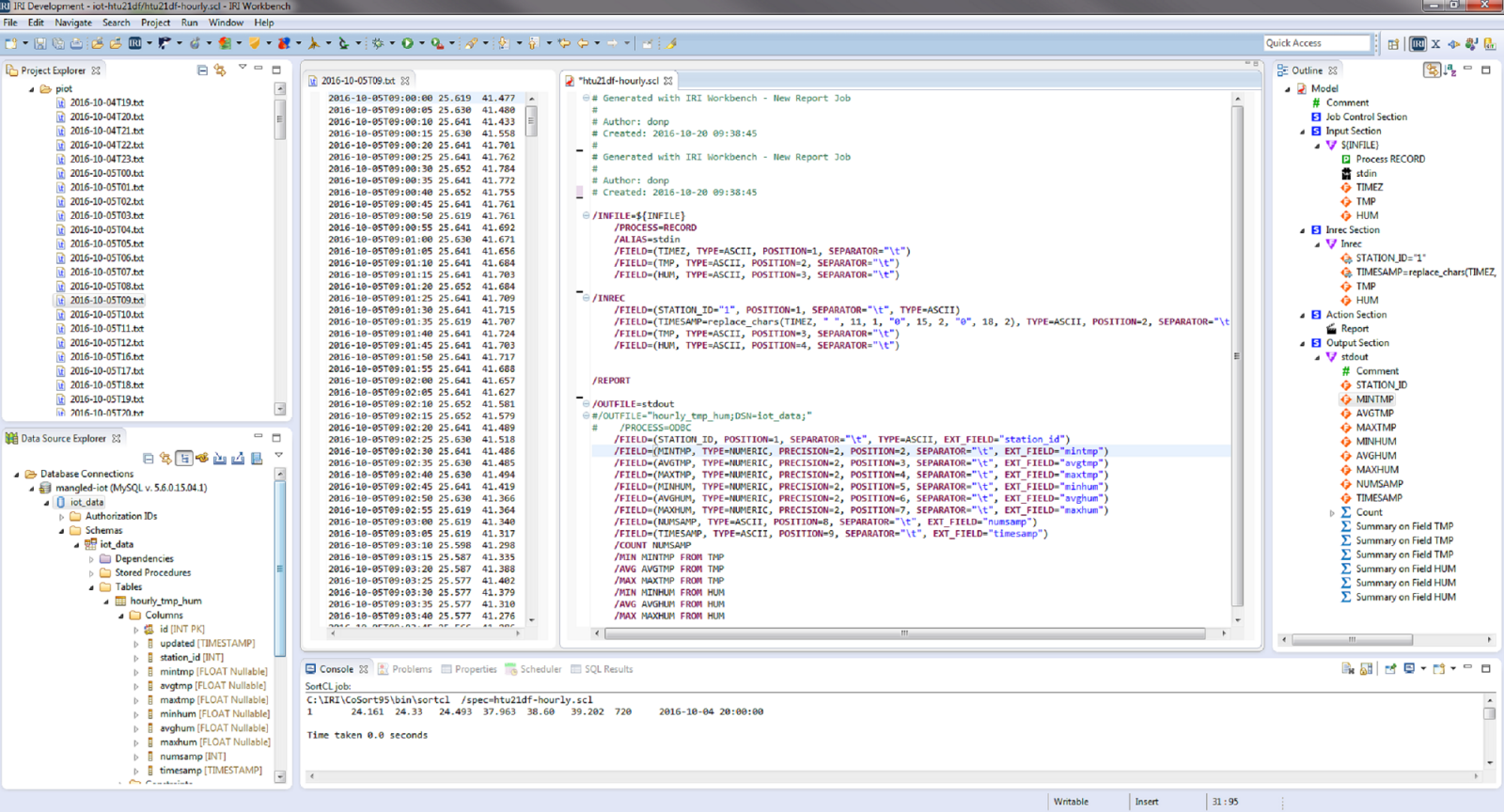Select the hourly_tmp_hum table node

tap(165, 601)
